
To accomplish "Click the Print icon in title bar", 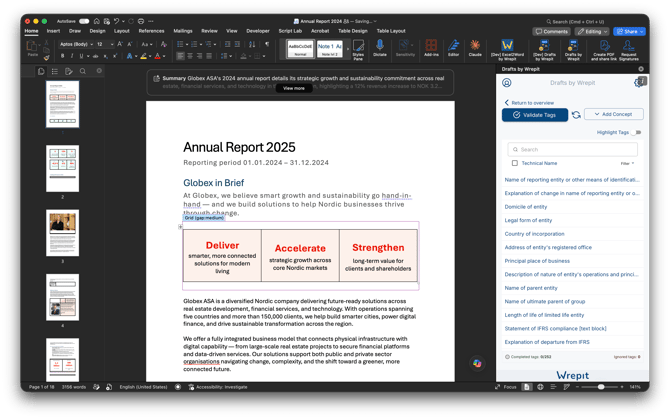I will coord(141,21).
